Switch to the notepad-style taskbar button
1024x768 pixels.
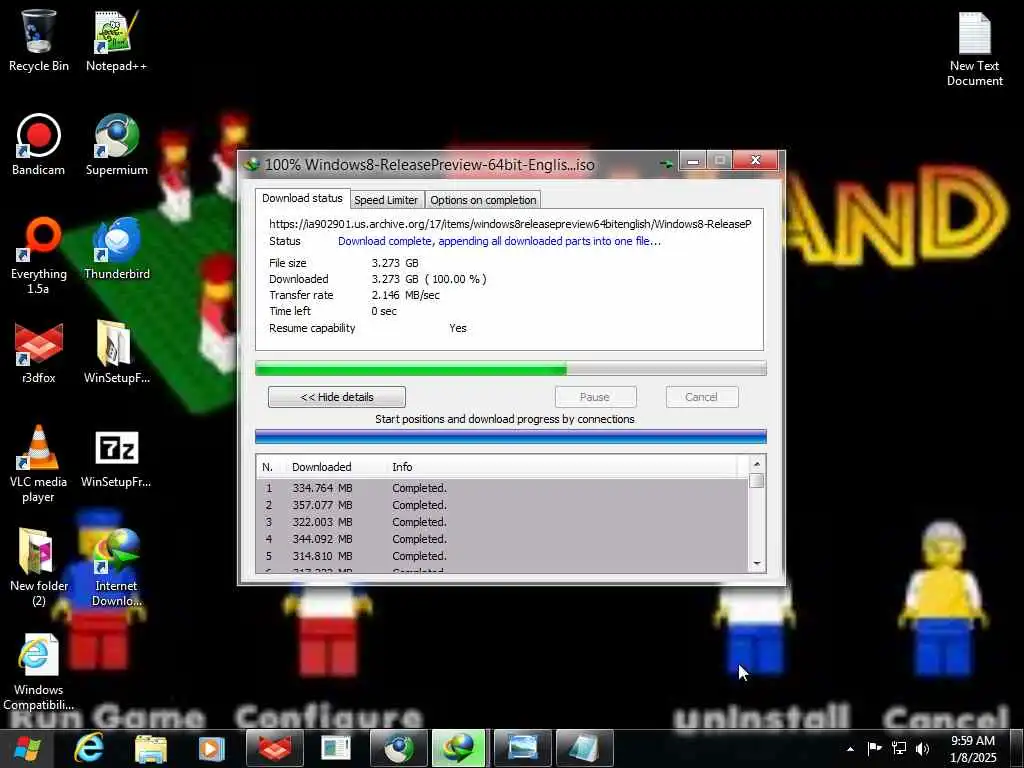(x=584, y=748)
